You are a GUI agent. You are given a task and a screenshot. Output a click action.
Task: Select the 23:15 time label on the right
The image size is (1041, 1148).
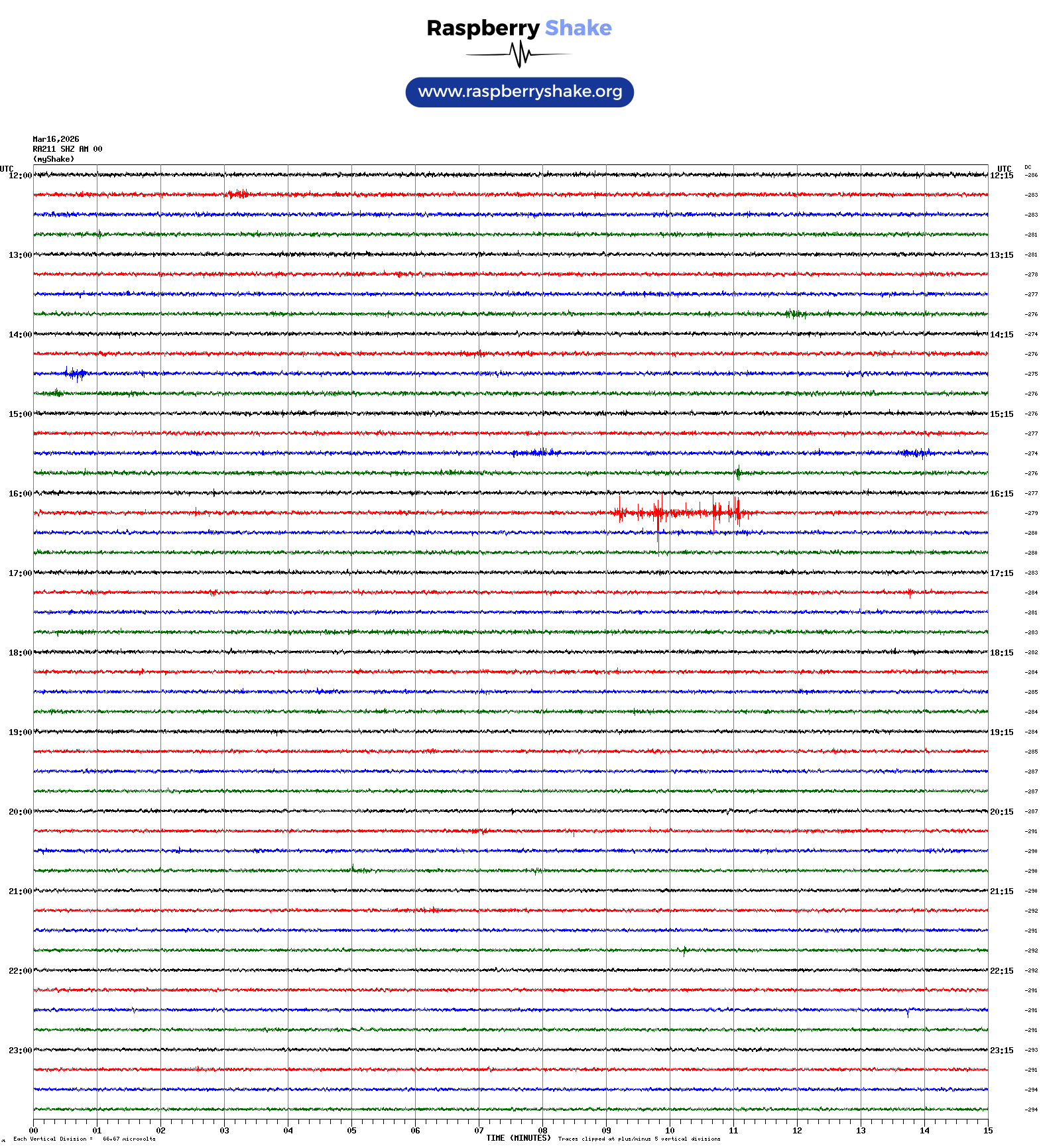coord(1001,1051)
